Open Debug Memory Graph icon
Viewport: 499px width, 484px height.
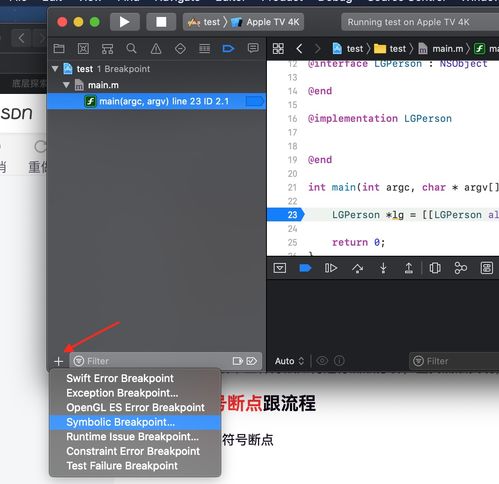tap(461, 268)
